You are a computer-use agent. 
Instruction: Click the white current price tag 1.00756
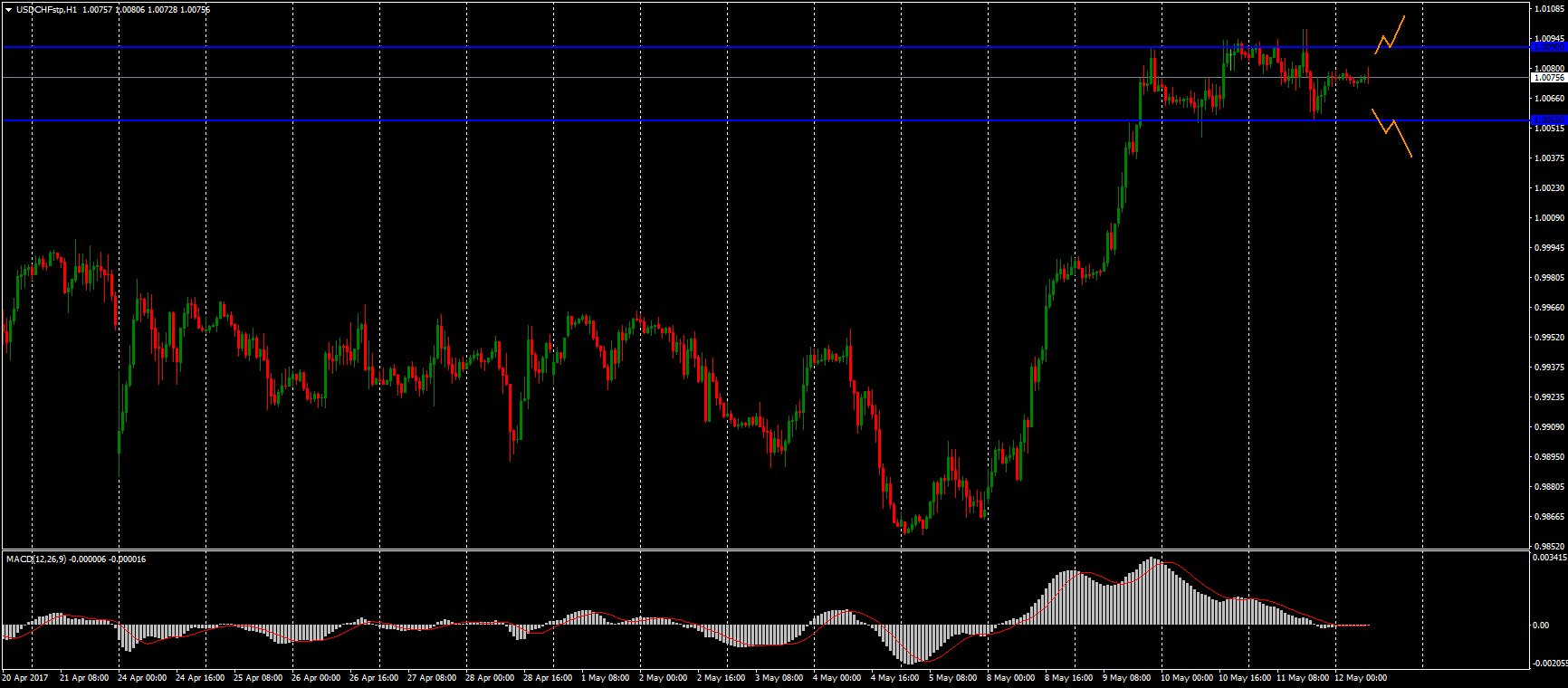click(1549, 78)
